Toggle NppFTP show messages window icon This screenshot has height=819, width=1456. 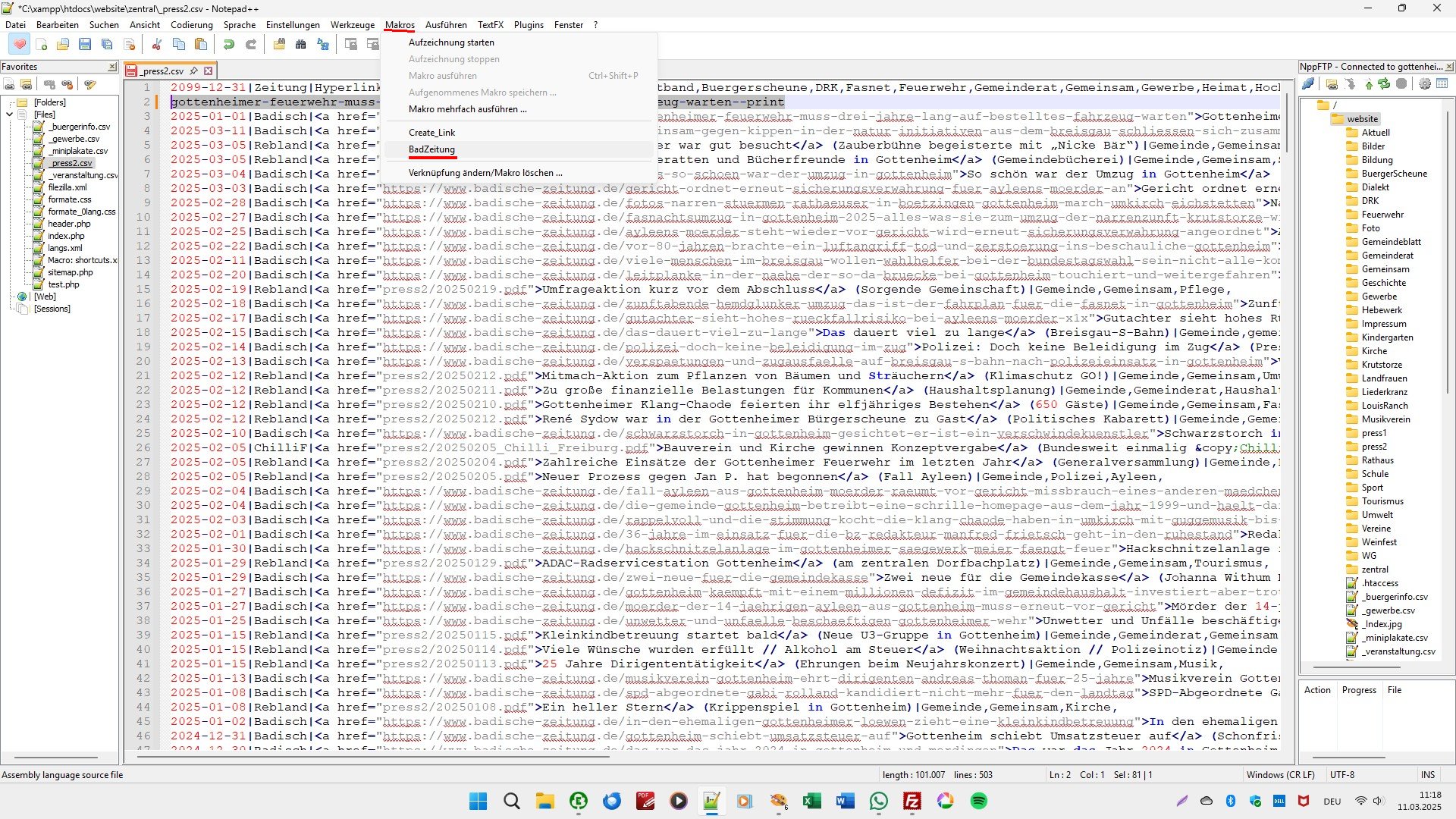coord(1442,84)
